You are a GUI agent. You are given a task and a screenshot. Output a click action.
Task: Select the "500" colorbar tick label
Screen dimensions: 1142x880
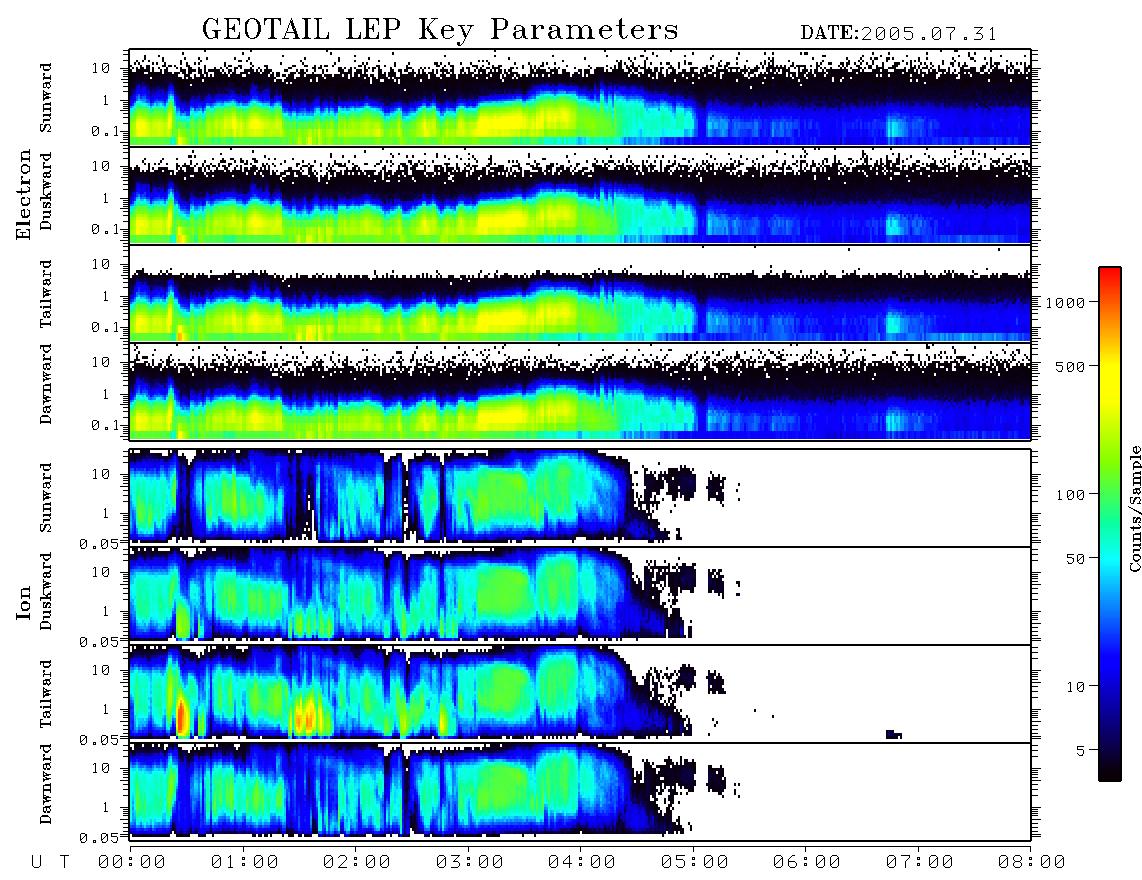(1070, 366)
